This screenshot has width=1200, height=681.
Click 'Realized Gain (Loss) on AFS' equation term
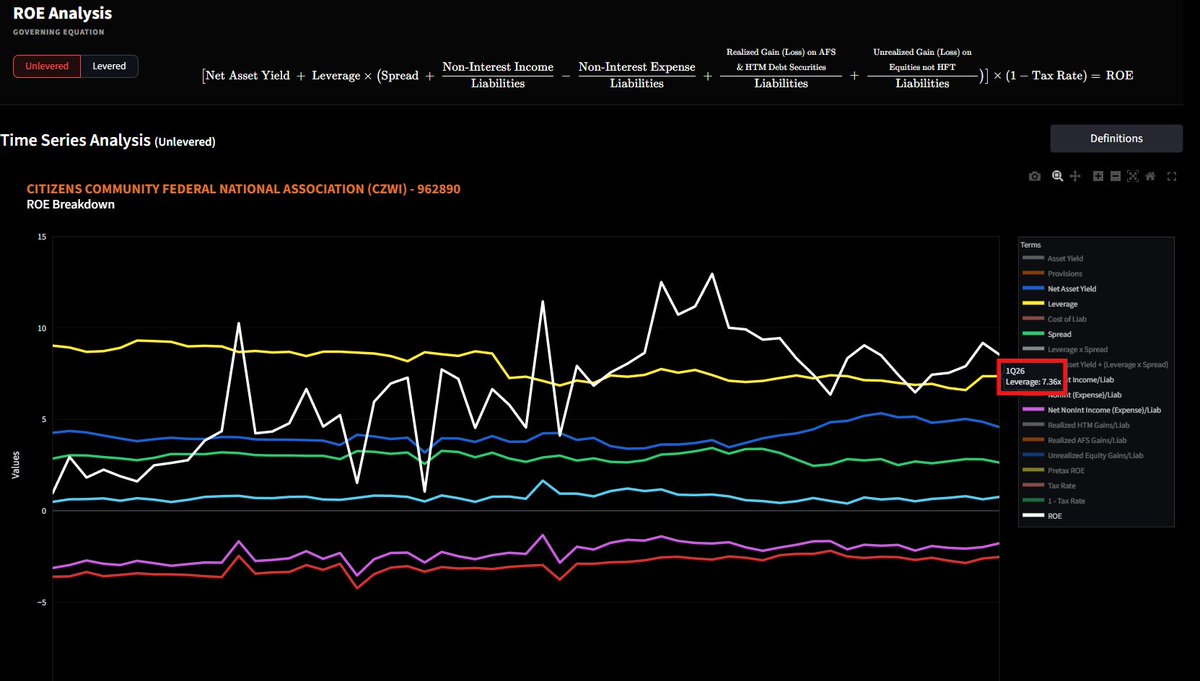[780, 51]
